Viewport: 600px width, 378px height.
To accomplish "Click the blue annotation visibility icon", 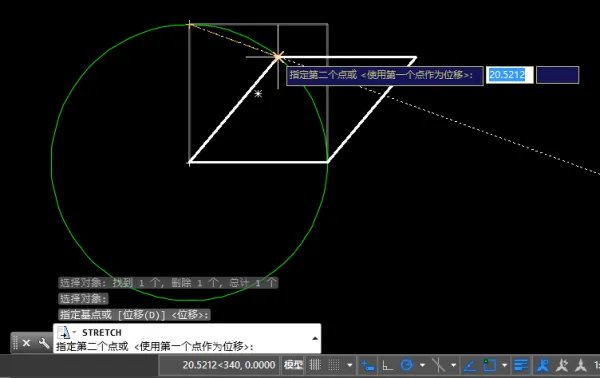I will point(543,365).
